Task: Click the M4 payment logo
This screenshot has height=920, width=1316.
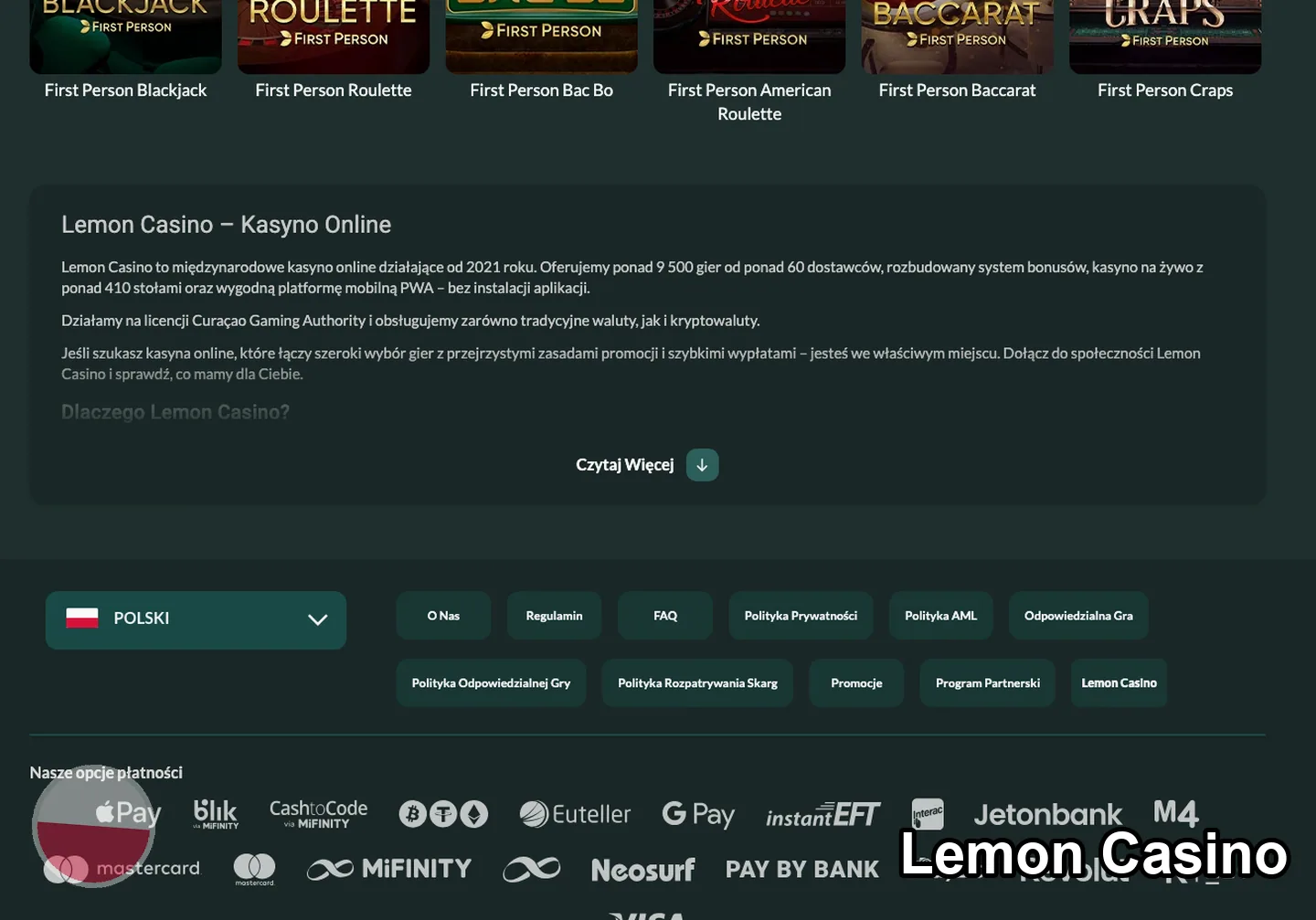Action: tap(1175, 812)
